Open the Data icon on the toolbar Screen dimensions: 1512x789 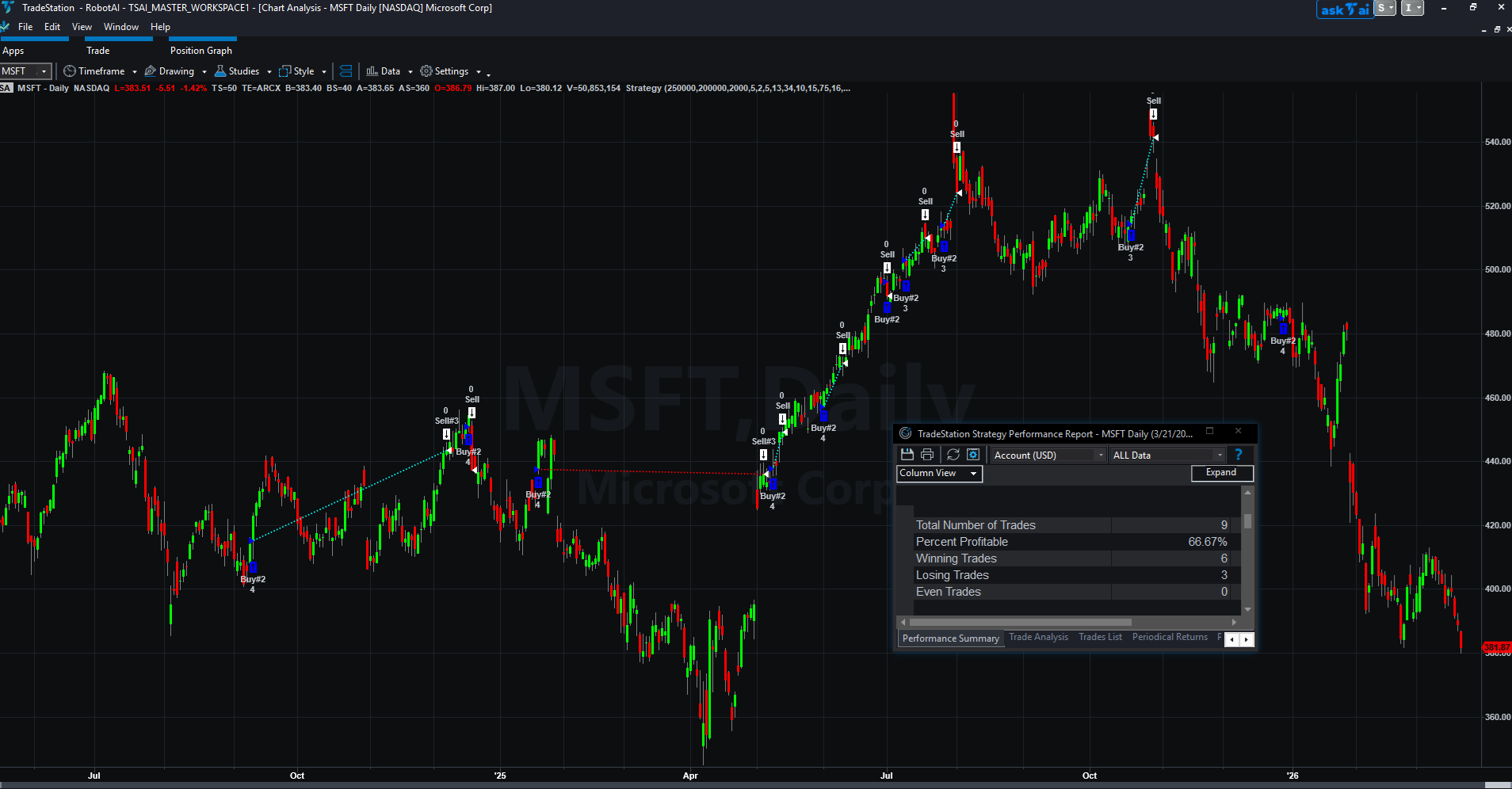[x=371, y=71]
